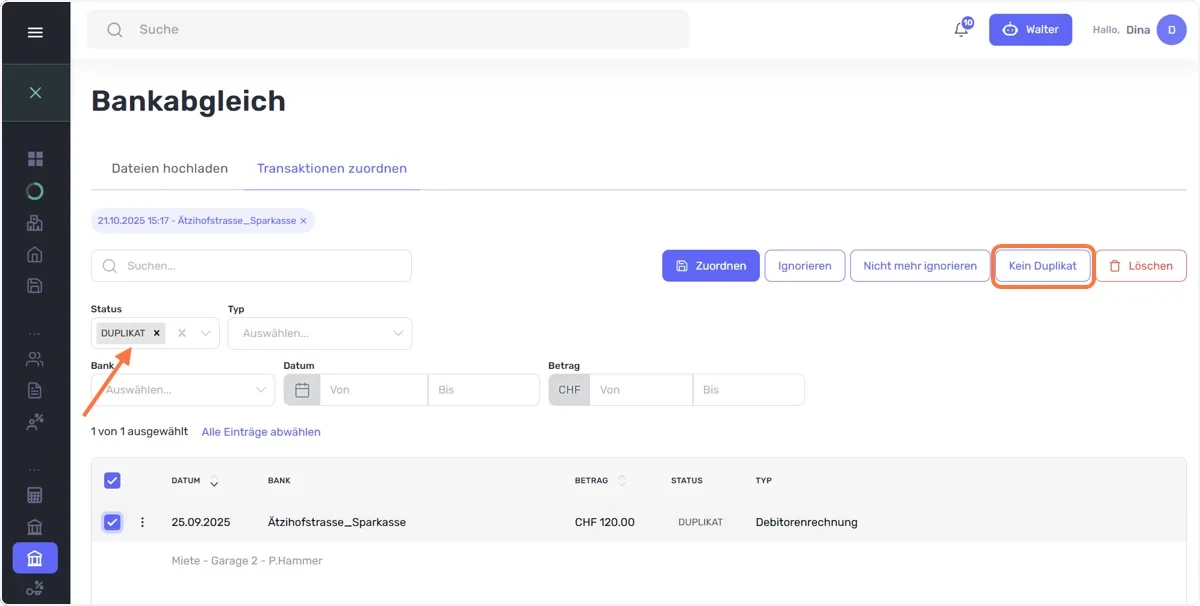Viewport: 1200px width, 606px height.
Task: Clear all values in the Status filter
Action: (182, 333)
